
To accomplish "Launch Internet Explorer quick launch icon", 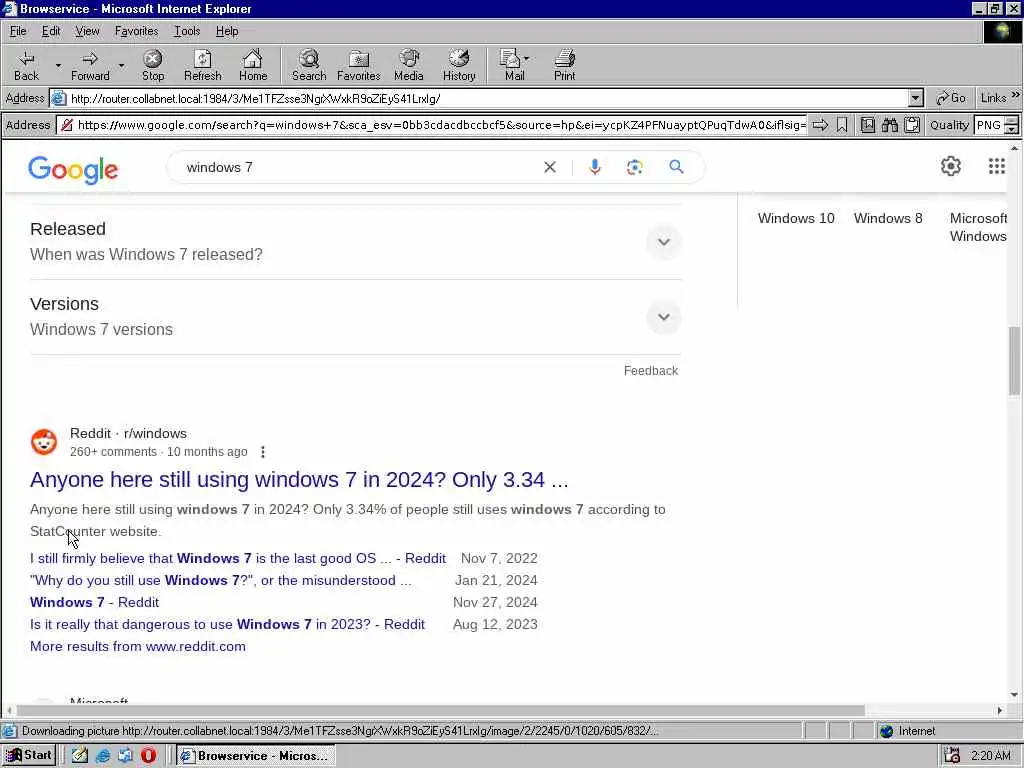I will click(103, 756).
